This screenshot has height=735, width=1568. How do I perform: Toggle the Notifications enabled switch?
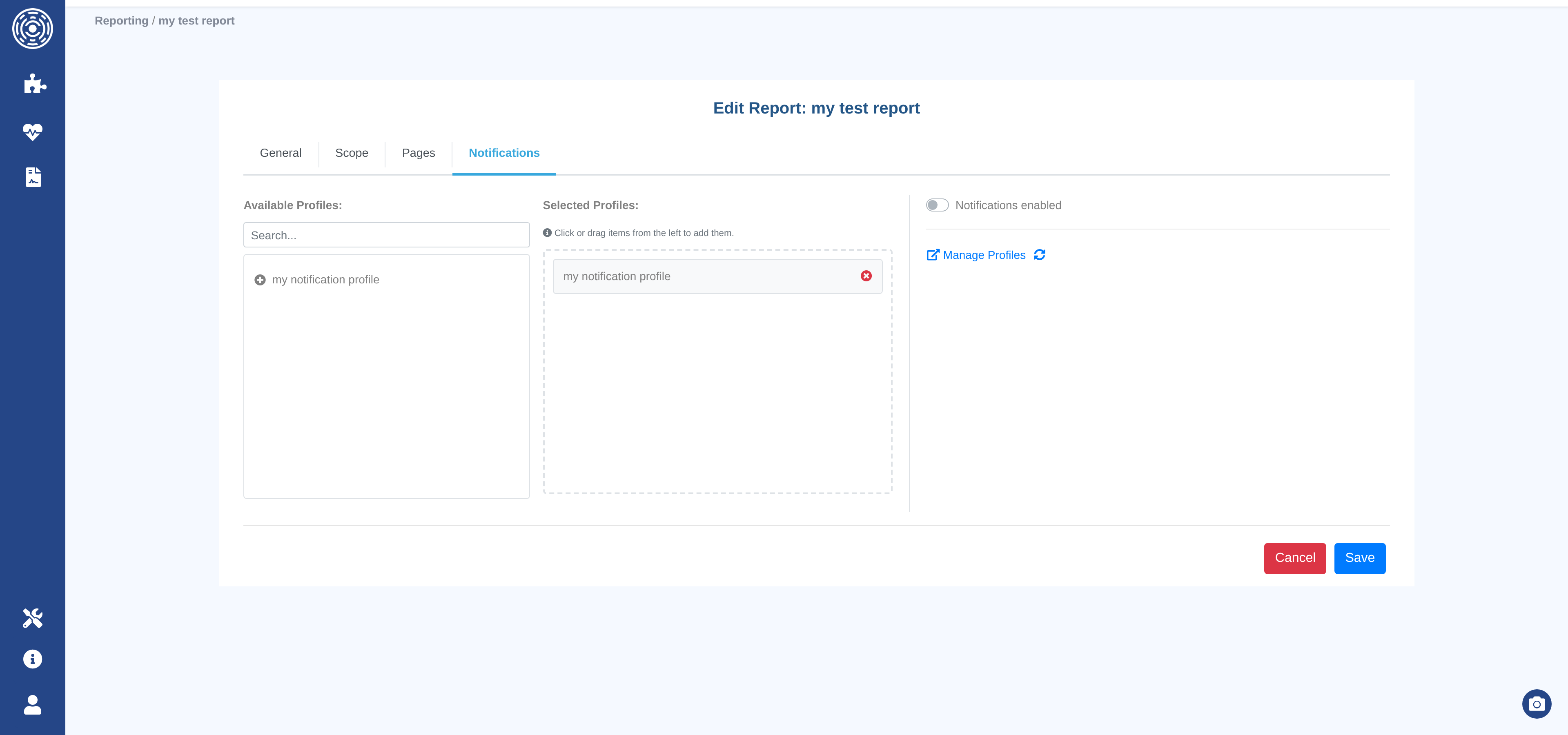click(937, 205)
